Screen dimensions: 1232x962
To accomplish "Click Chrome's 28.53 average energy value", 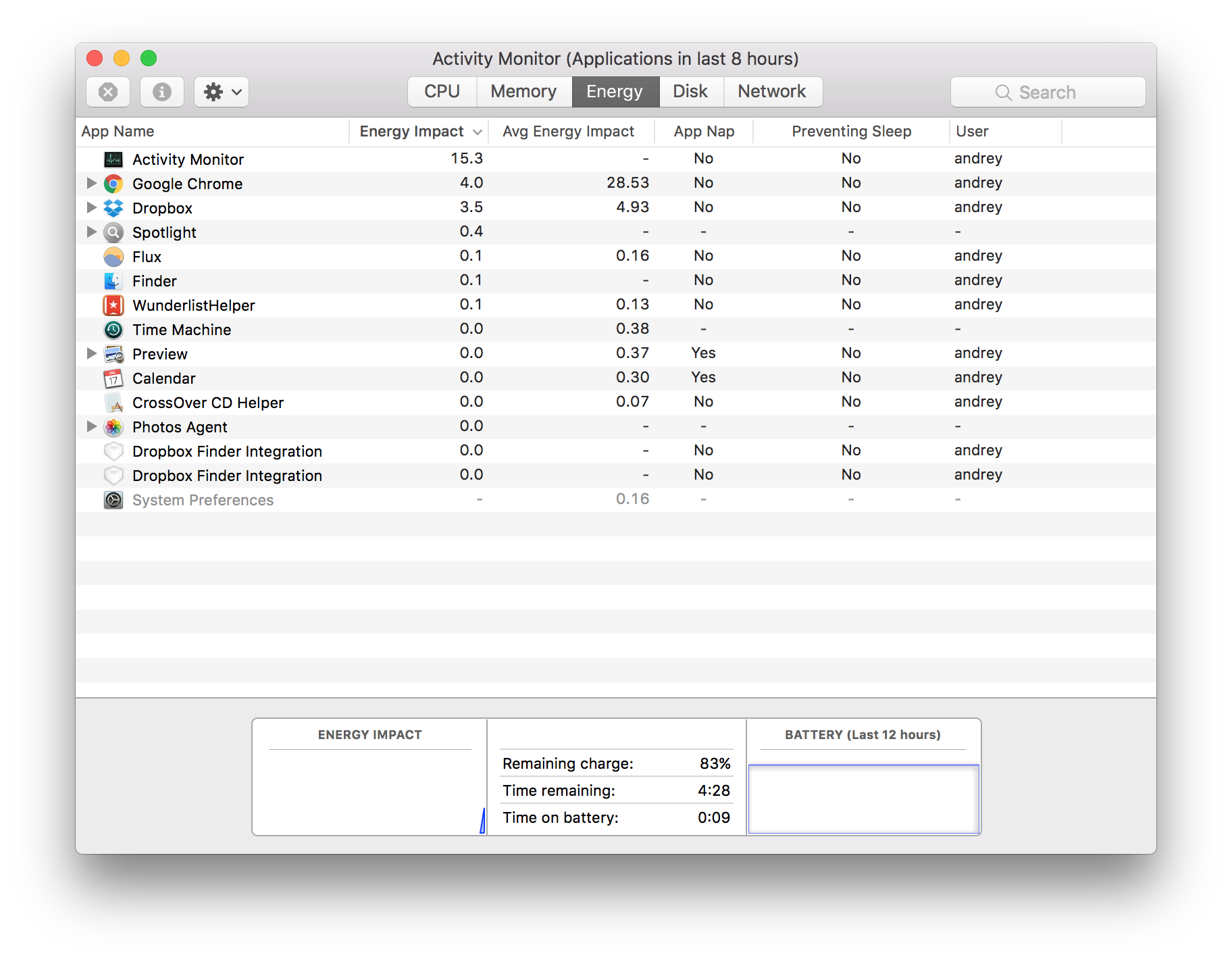I will [627, 182].
